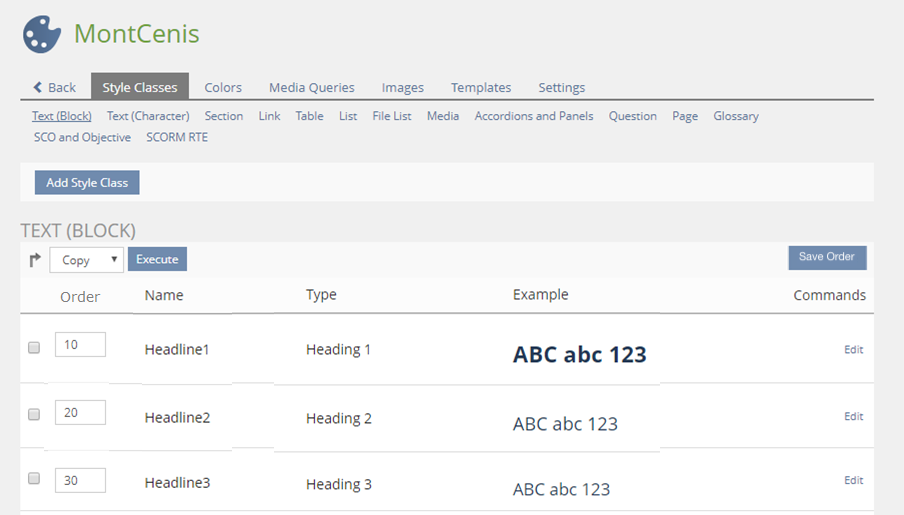Select the Headline2 row checkbox
The width and height of the screenshot is (904, 515).
click(x=34, y=414)
